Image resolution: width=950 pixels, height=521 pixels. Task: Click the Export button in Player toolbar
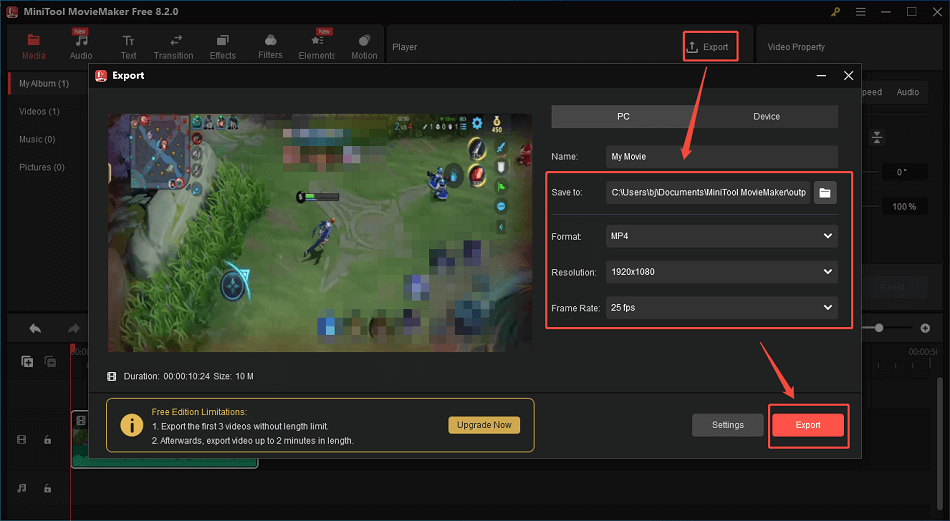[x=710, y=47]
